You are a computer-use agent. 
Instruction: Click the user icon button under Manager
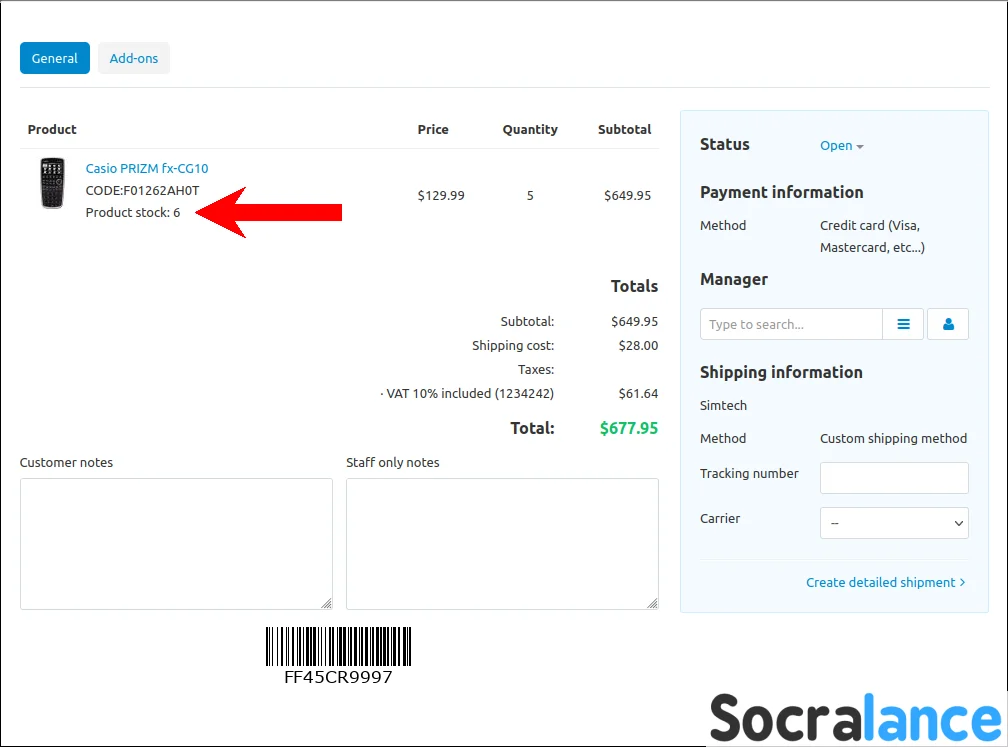tap(948, 324)
